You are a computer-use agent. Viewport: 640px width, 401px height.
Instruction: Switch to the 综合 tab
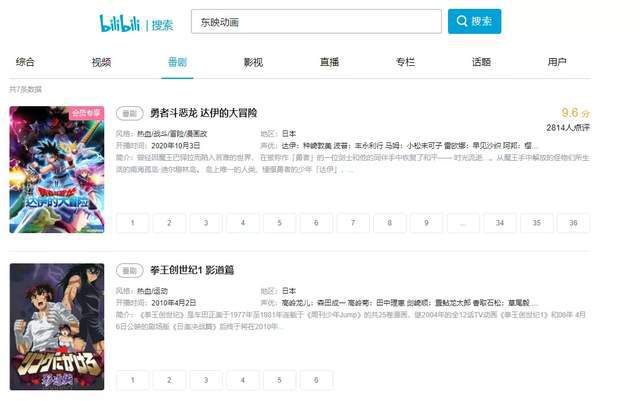(25, 62)
